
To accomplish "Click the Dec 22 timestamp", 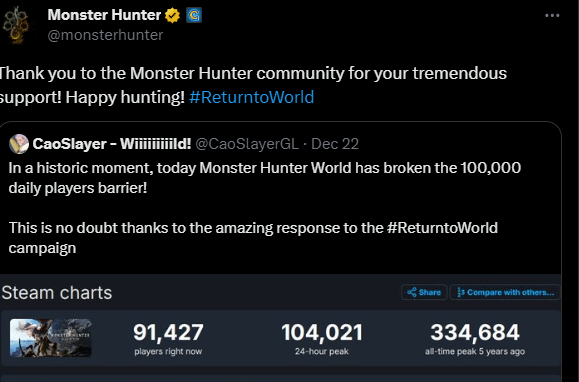I will pos(335,144).
